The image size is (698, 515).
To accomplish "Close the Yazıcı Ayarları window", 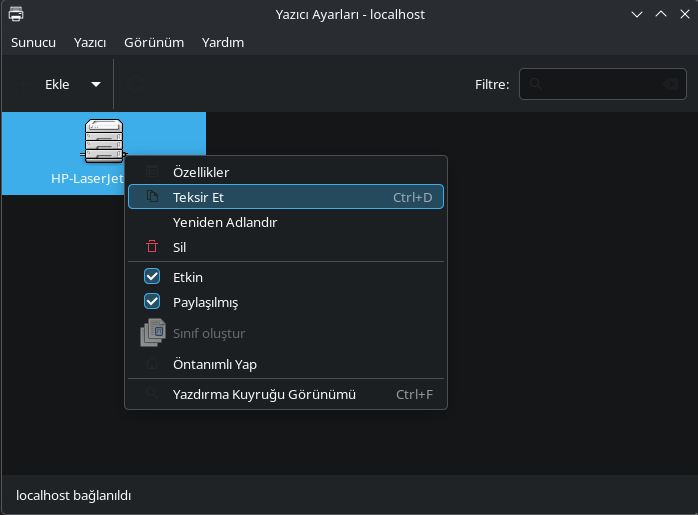I will (685, 14).
